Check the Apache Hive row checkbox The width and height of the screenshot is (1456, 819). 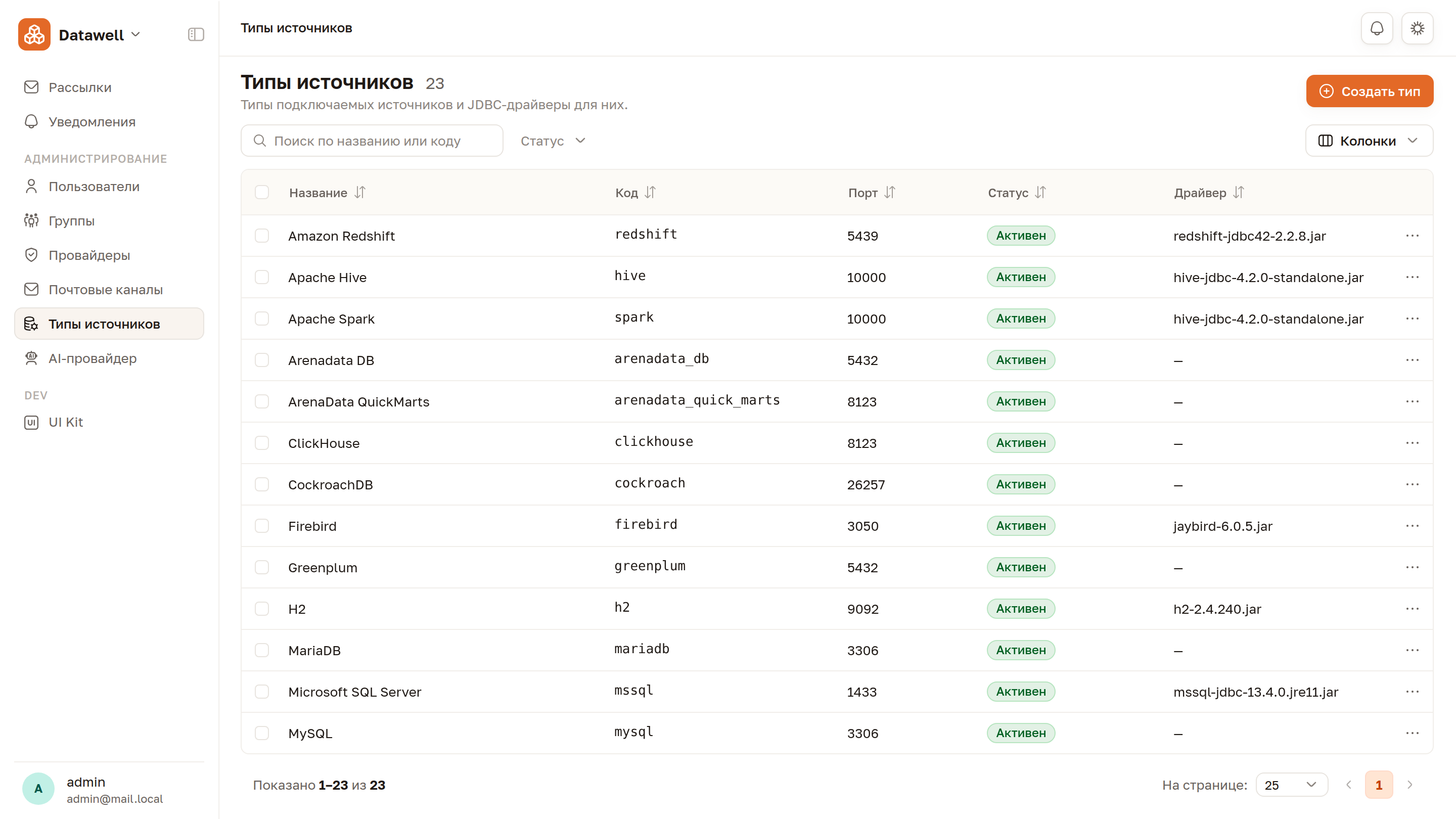click(262, 277)
